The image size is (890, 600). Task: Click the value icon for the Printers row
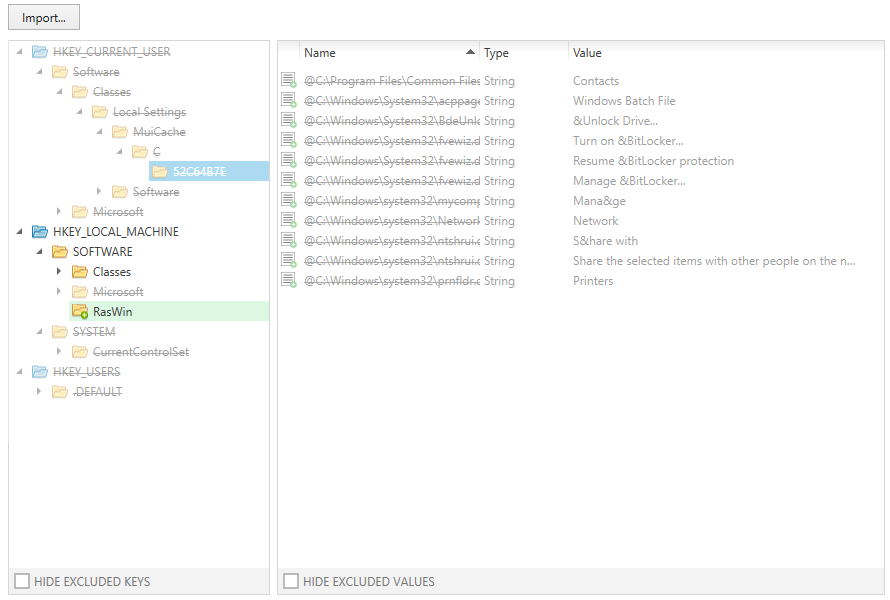[289, 281]
